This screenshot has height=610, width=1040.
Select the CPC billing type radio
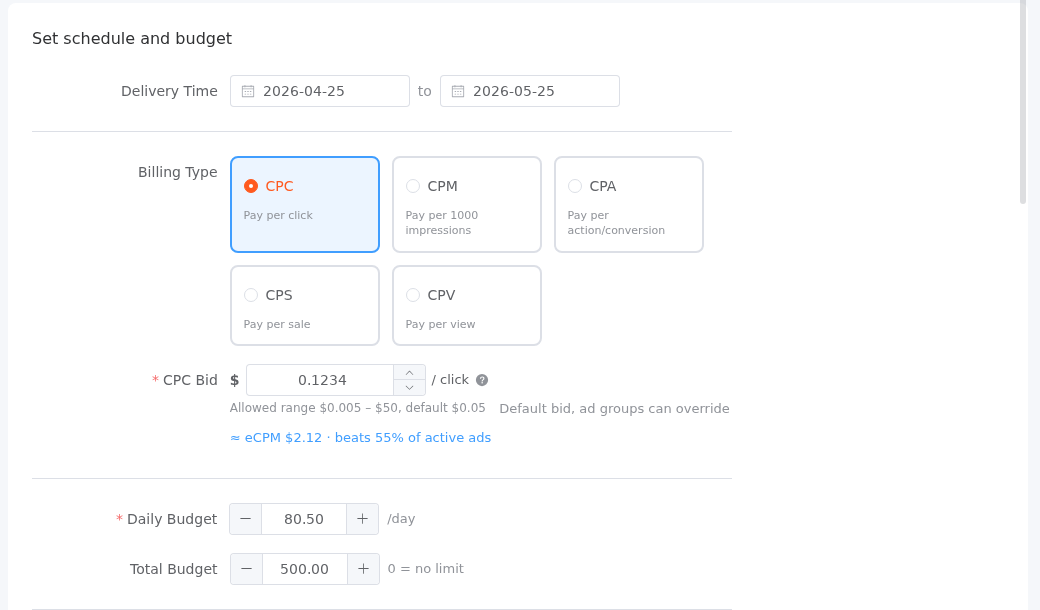pyautogui.click(x=251, y=186)
